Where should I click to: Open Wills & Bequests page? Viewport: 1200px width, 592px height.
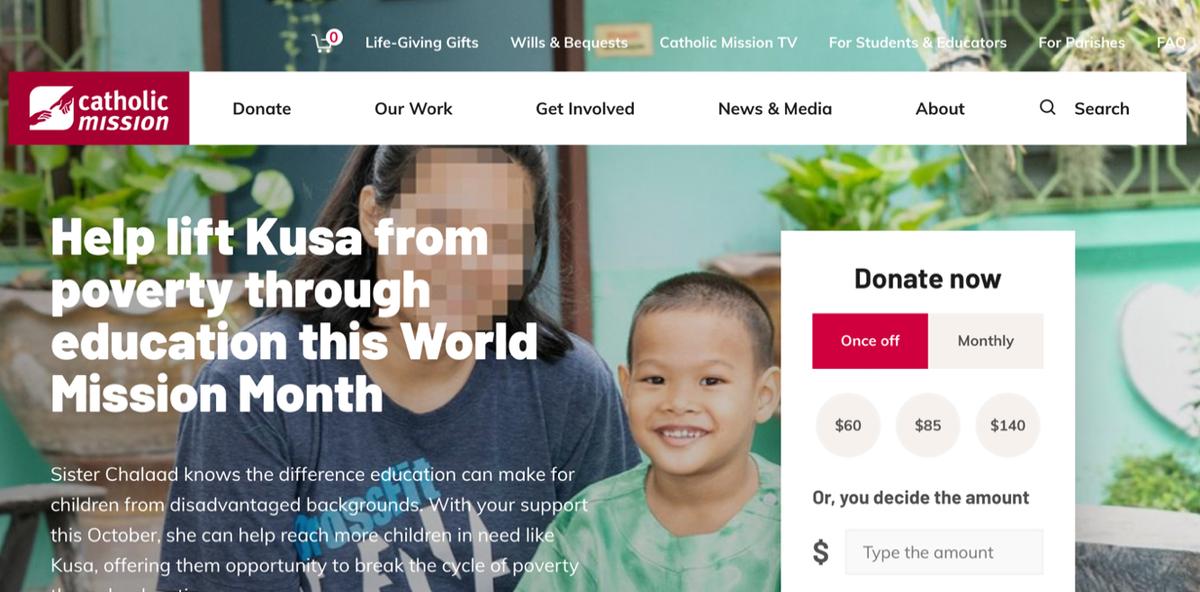(x=569, y=43)
